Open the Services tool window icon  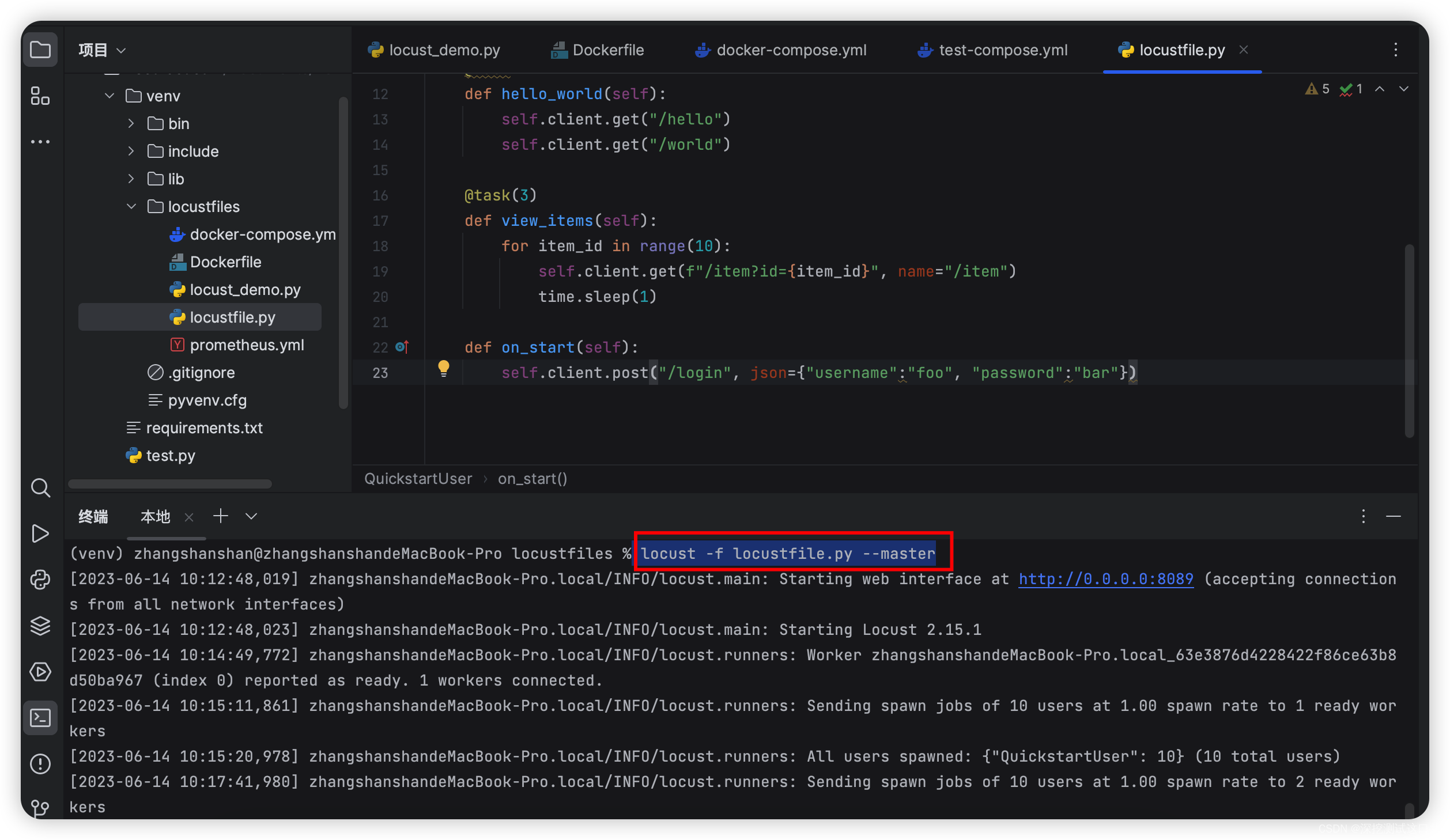[40, 672]
